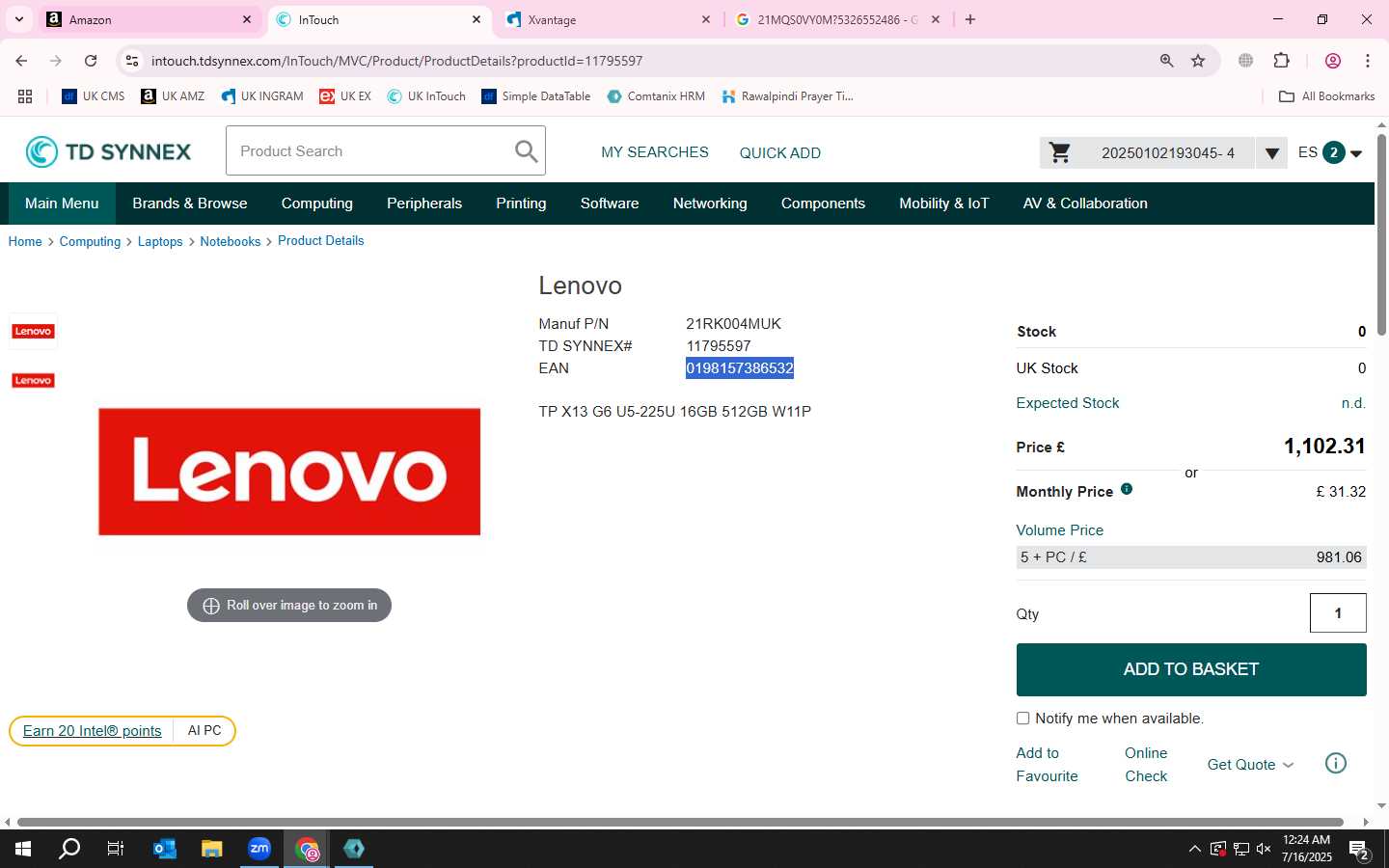Open the Main Menu tab
The width and height of the screenshot is (1389, 868).
[x=62, y=203]
